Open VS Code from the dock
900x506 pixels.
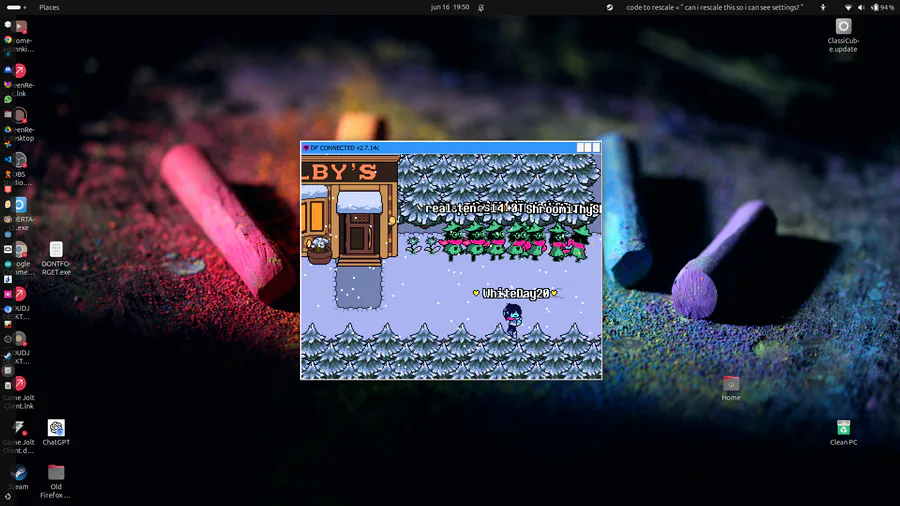(7, 159)
